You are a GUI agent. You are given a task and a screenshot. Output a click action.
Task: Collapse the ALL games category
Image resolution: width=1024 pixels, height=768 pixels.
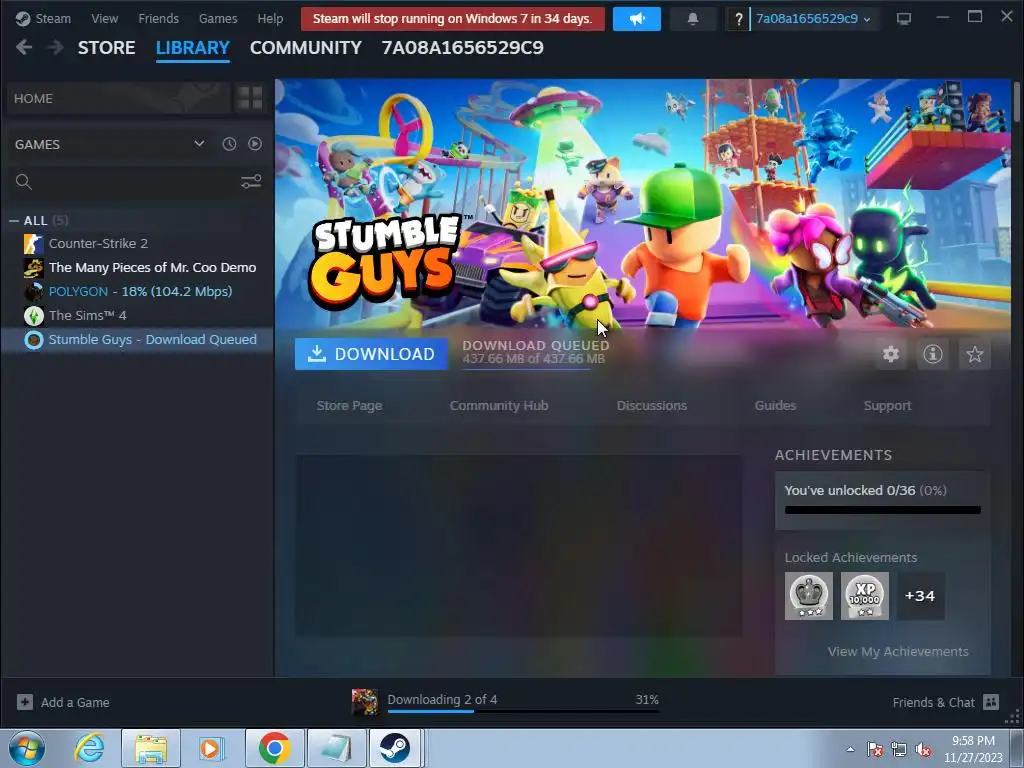pyautogui.click(x=14, y=221)
